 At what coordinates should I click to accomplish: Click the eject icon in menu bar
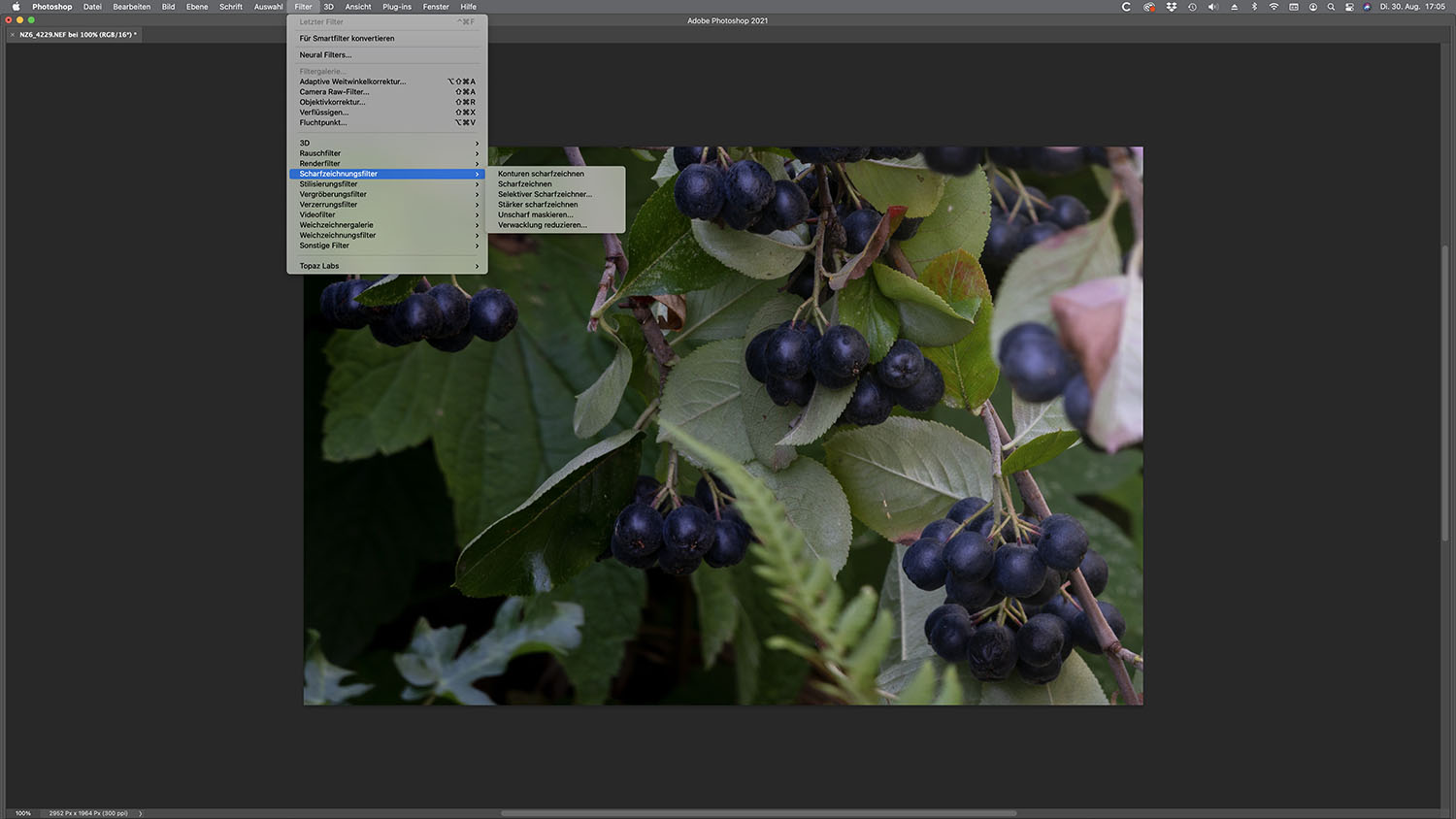click(x=1234, y=7)
